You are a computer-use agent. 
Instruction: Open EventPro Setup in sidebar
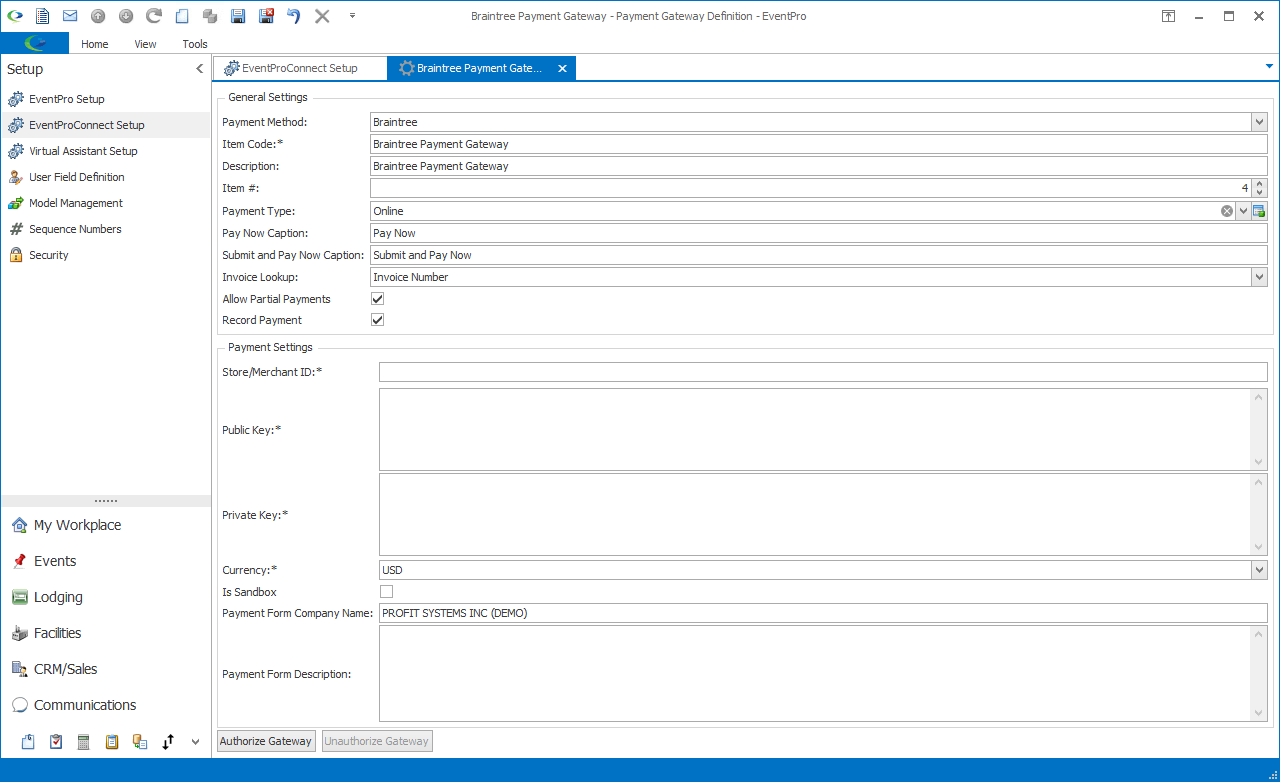(x=66, y=99)
